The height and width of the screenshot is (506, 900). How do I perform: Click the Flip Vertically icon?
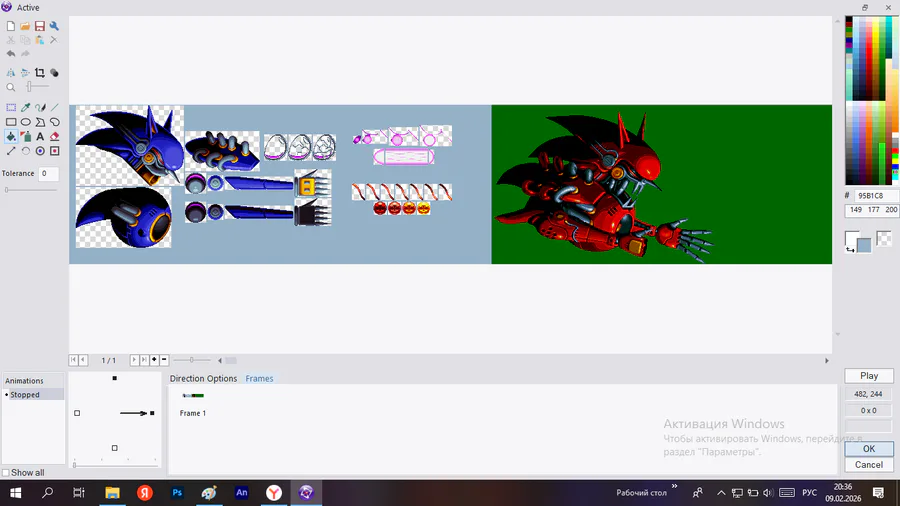pos(25,73)
